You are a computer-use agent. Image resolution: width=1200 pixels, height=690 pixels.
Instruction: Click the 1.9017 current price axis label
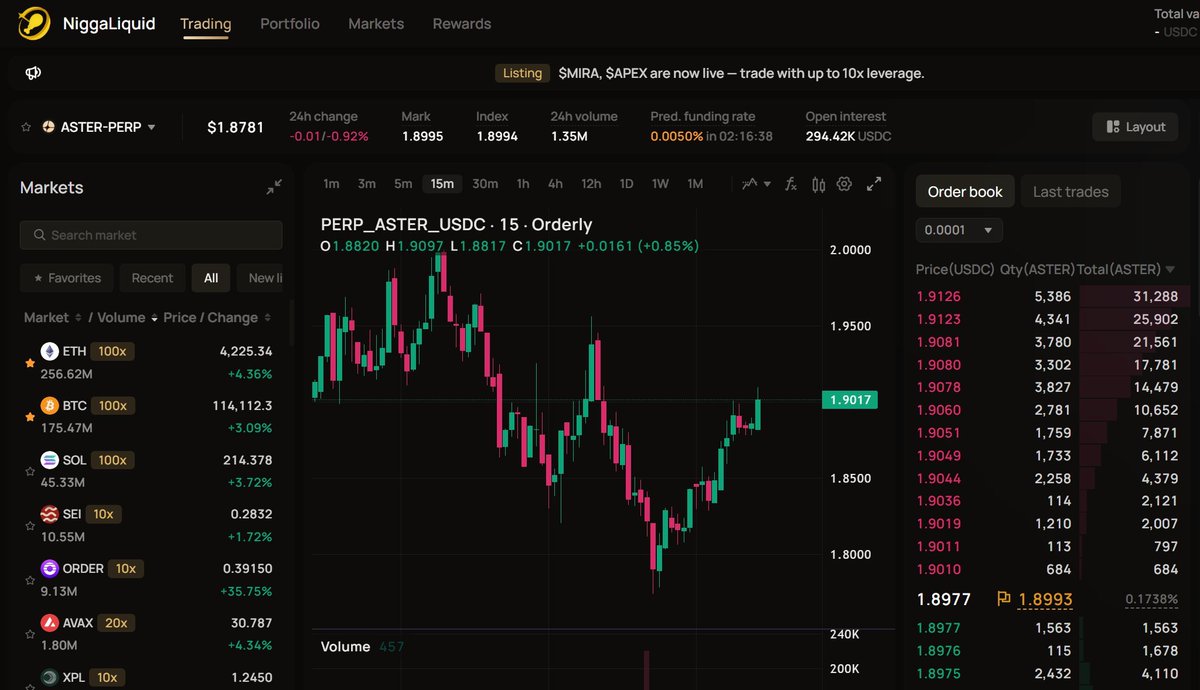click(x=850, y=400)
